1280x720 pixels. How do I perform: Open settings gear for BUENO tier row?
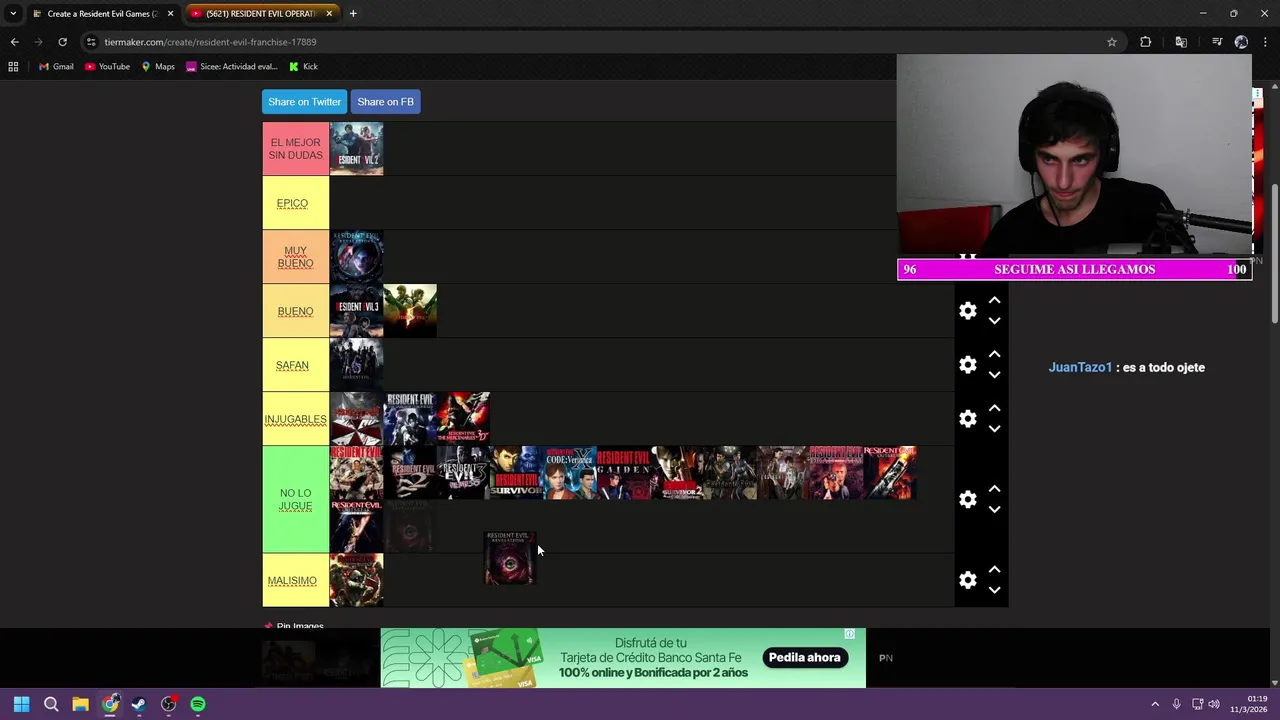tap(967, 311)
